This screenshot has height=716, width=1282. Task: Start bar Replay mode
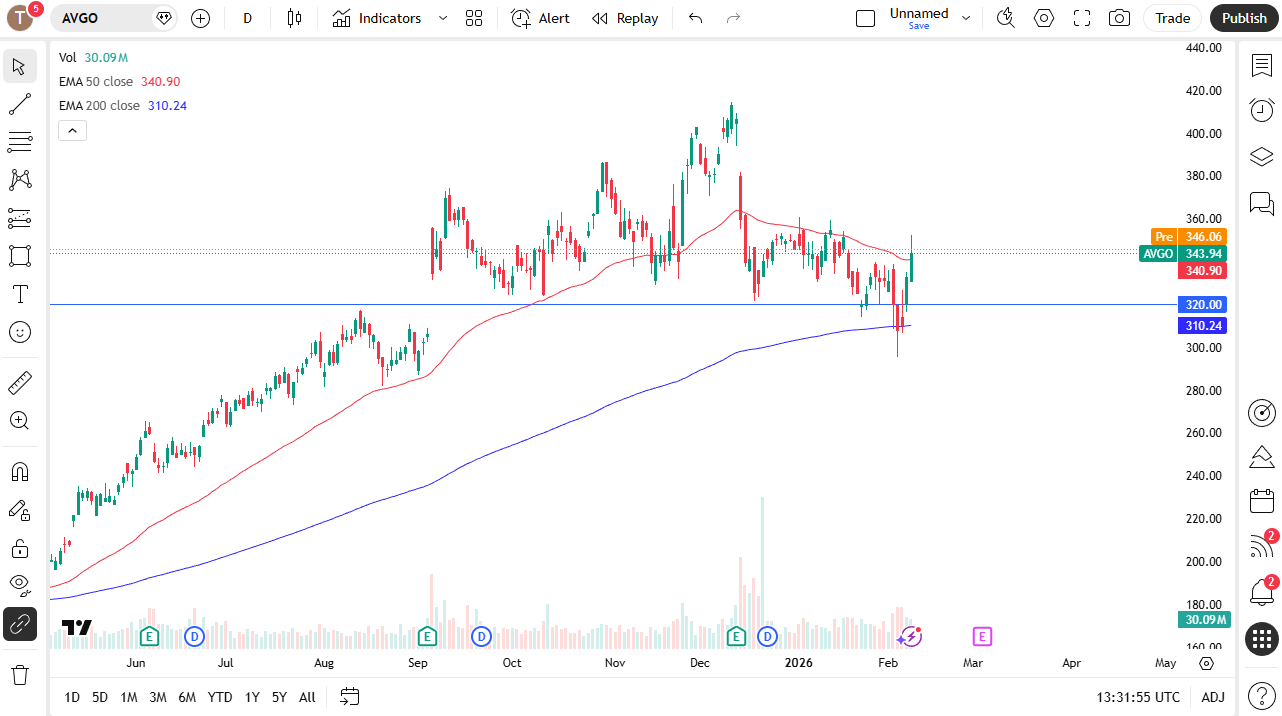click(625, 18)
